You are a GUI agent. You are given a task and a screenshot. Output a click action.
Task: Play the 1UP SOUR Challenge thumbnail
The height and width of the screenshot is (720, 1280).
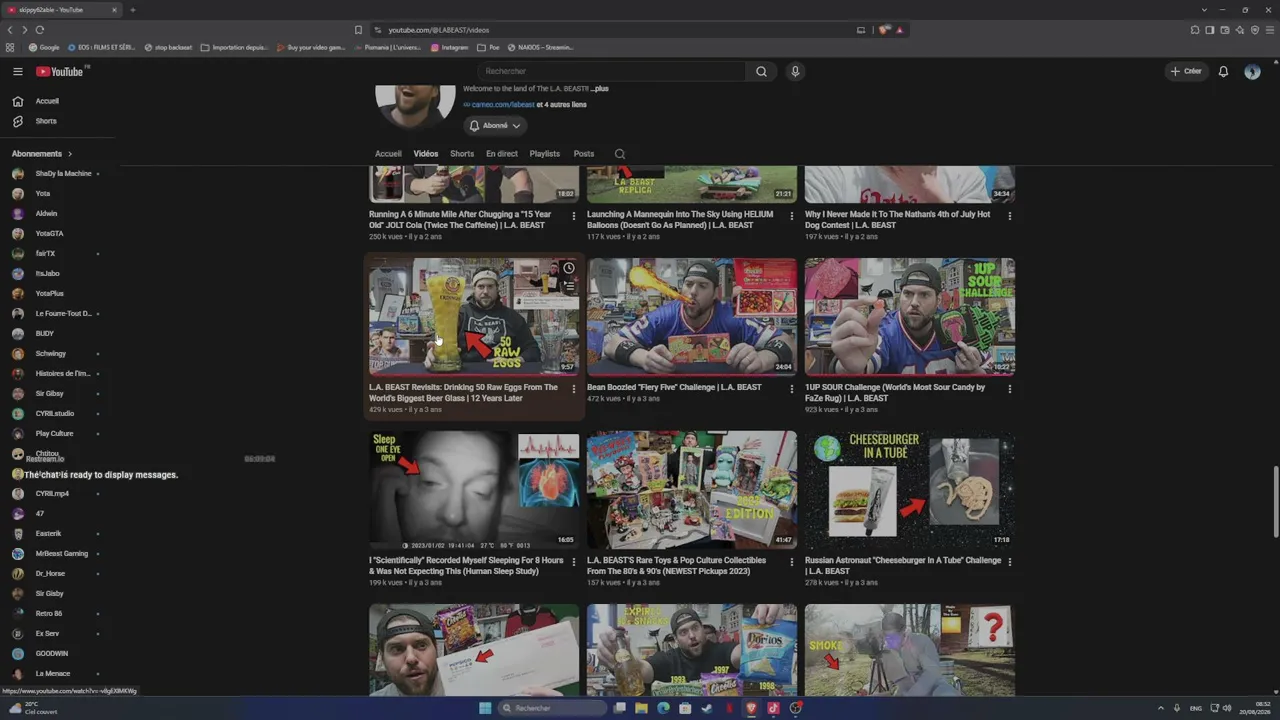click(x=910, y=317)
